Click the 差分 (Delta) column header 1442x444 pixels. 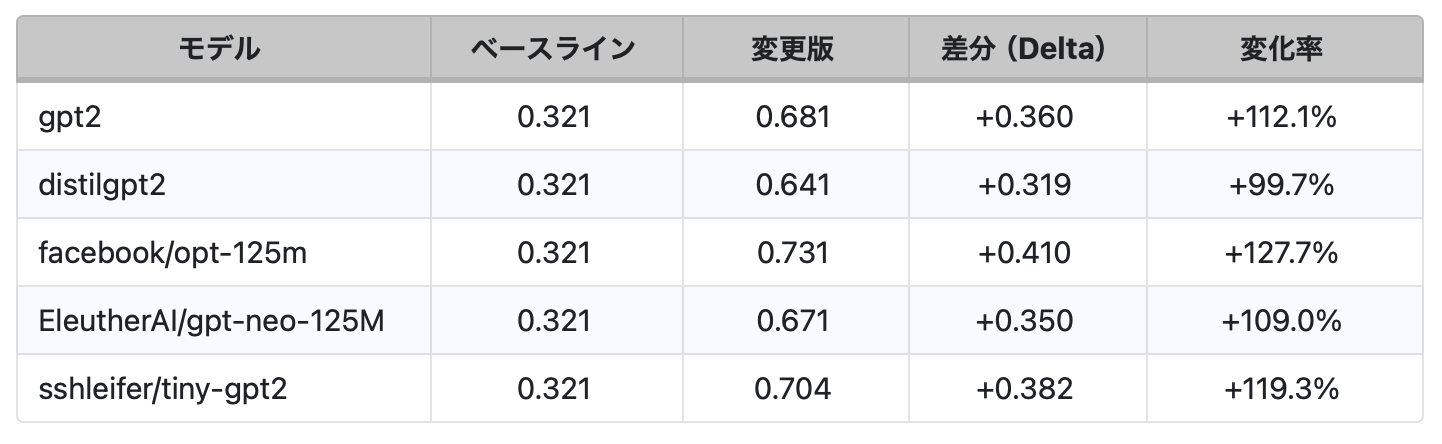(x=1023, y=49)
